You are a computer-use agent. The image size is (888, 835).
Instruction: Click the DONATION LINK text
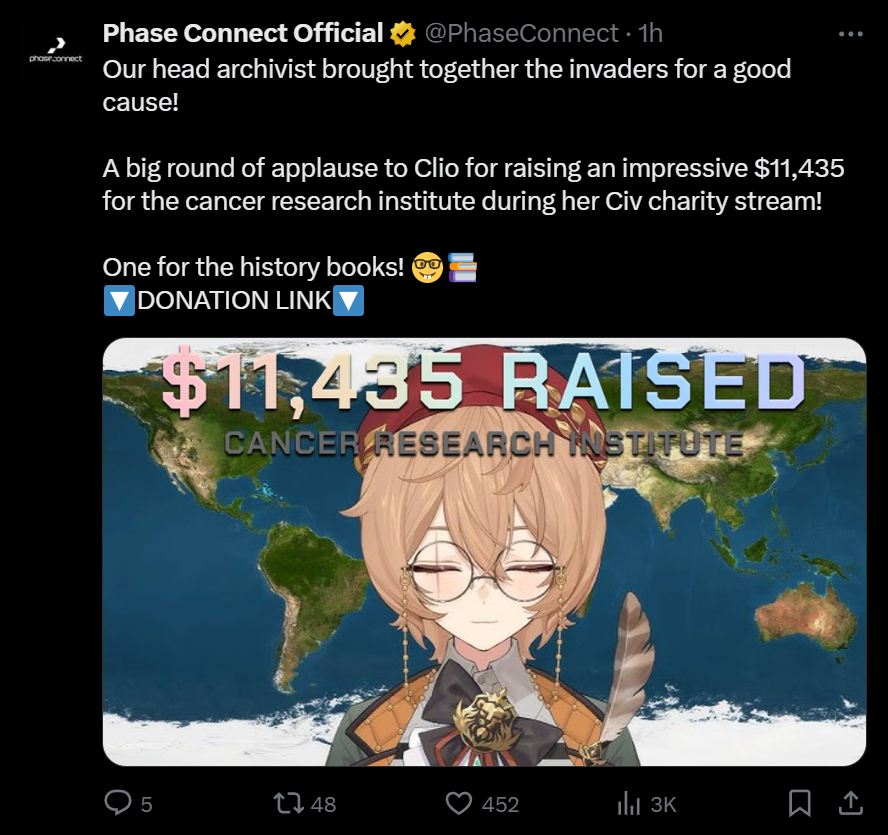(x=234, y=300)
